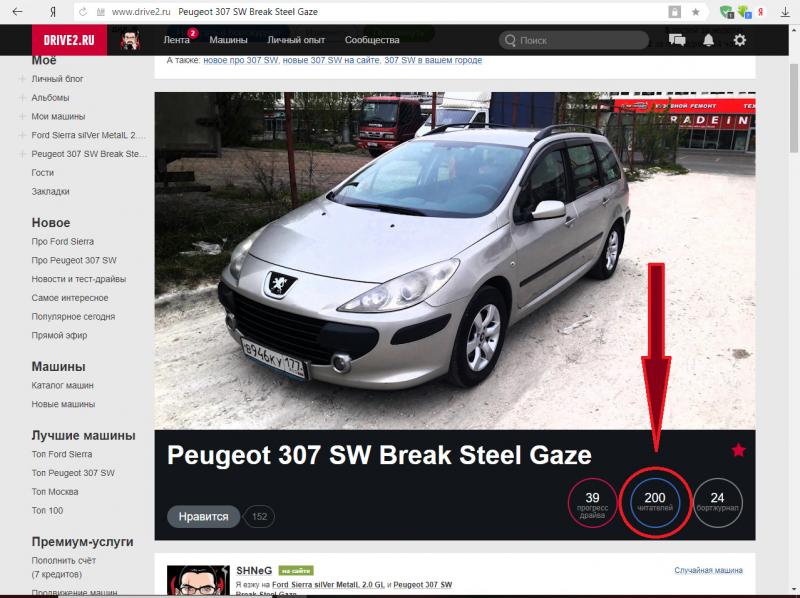The width and height of the screenshot is (800, 598).
Task: Open the user avatar in the header
Action: pos(130,40)
